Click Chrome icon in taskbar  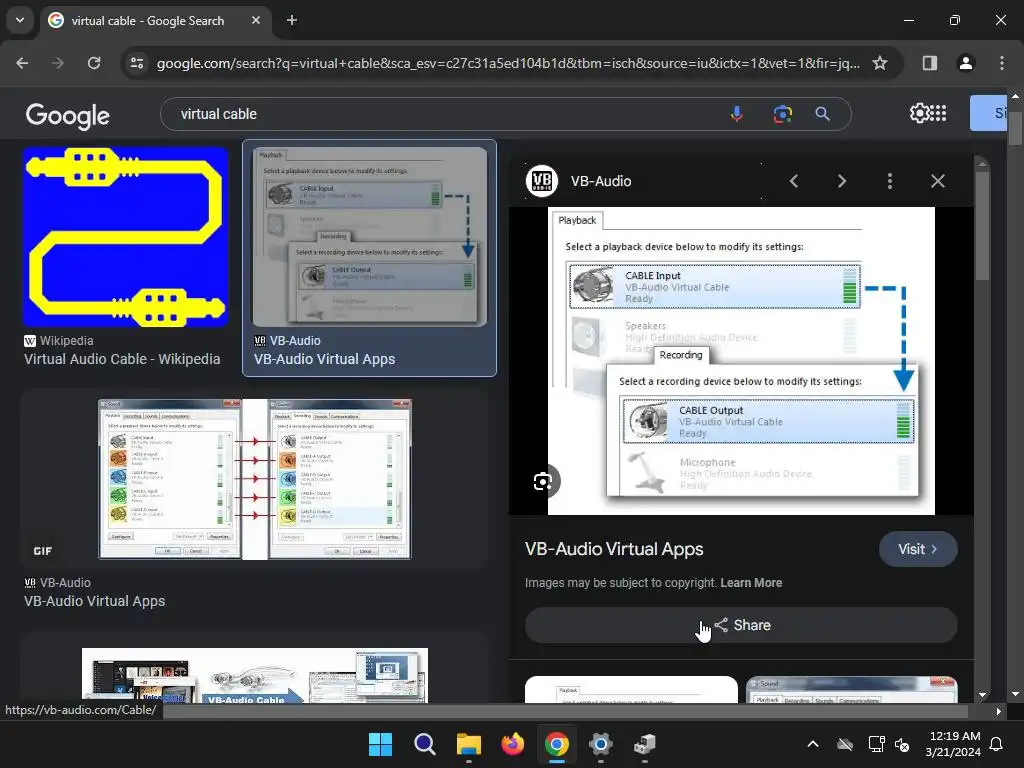[x=556, y=744]
